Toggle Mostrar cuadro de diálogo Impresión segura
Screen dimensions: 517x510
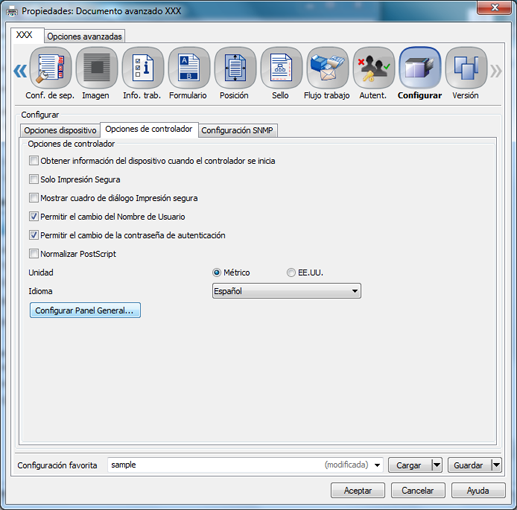pos(34,198)
